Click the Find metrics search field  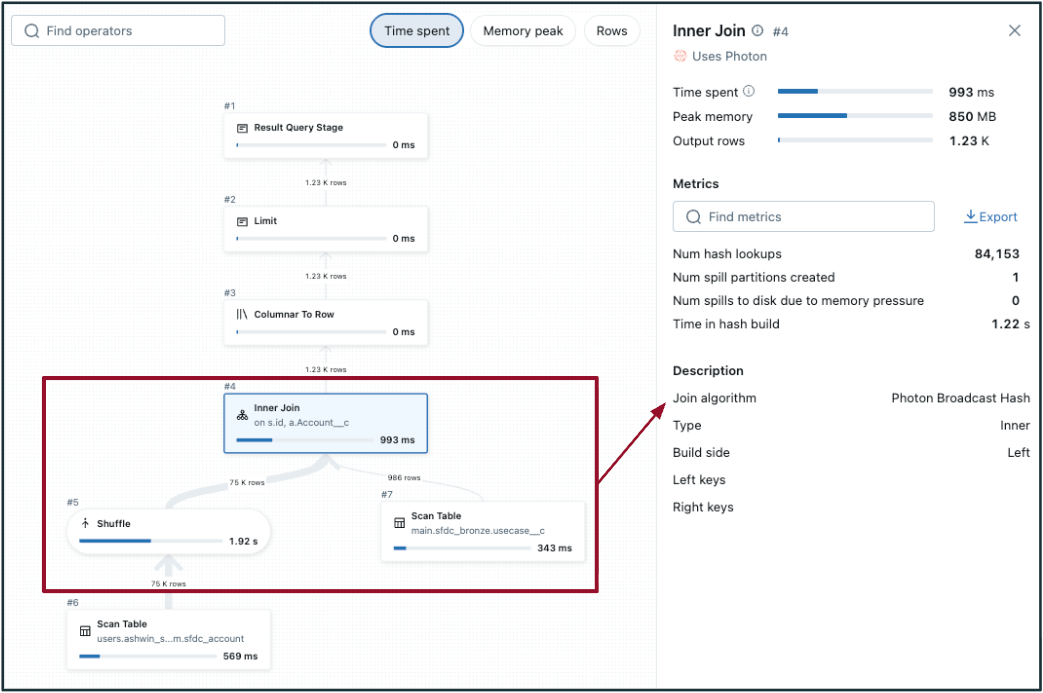click(803, 217)
